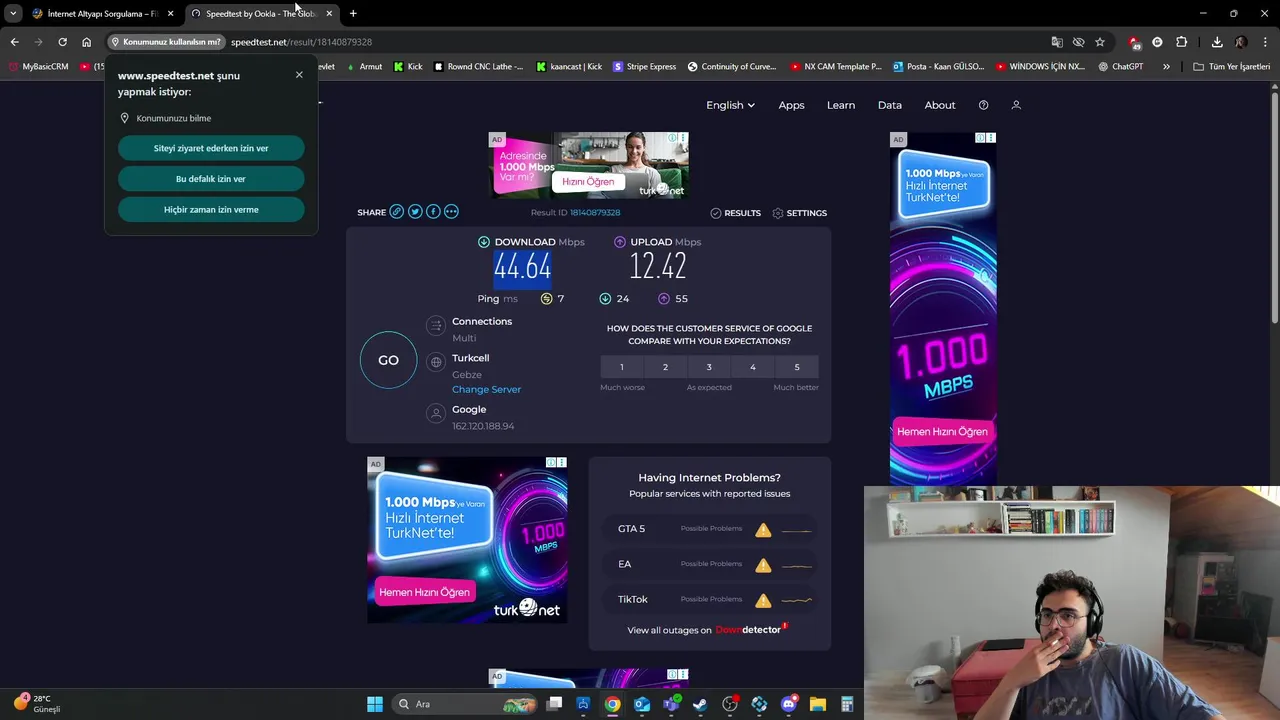Open Data in the site navigation
The width and height of the screenshot is (1280, 720).
point(890,105)
